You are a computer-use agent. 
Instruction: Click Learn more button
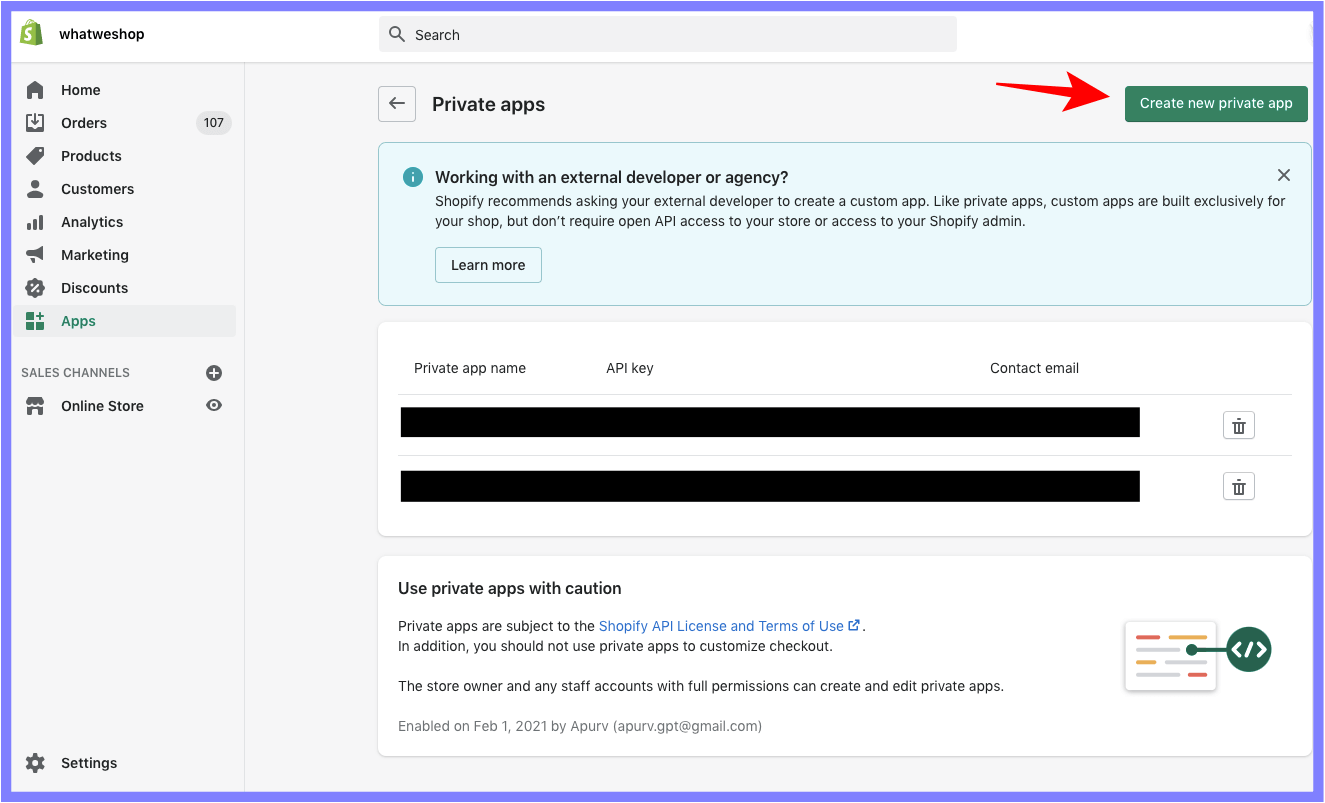488,265
